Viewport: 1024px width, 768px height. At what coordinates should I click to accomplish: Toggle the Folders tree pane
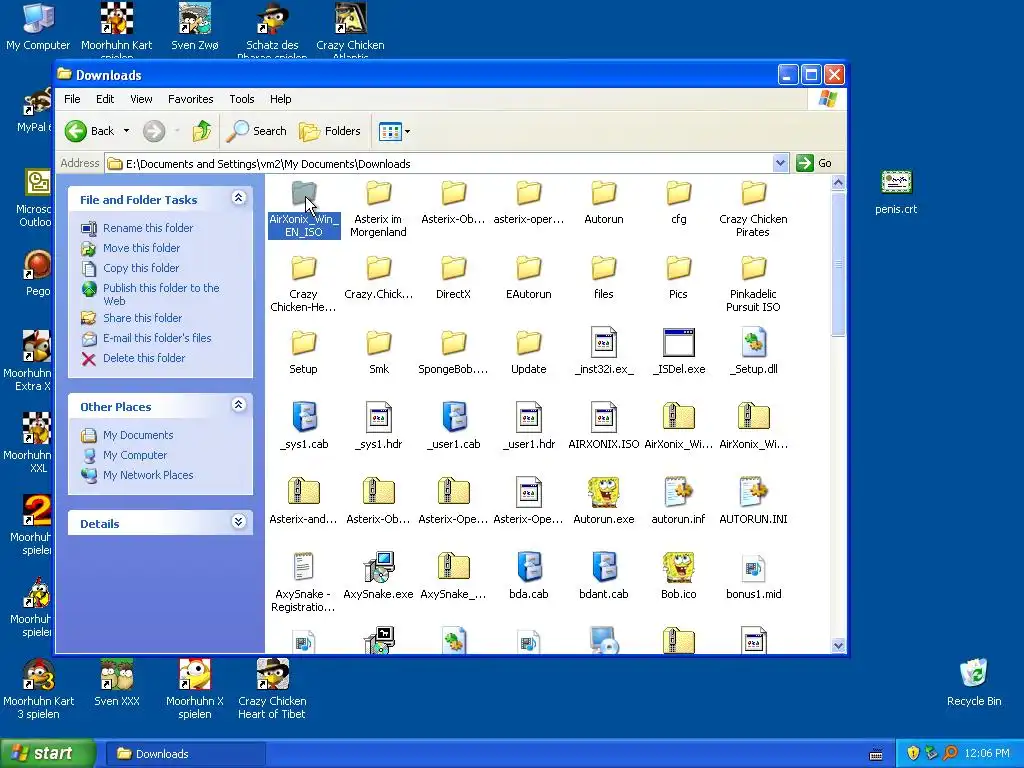click(x=330, y=131)
